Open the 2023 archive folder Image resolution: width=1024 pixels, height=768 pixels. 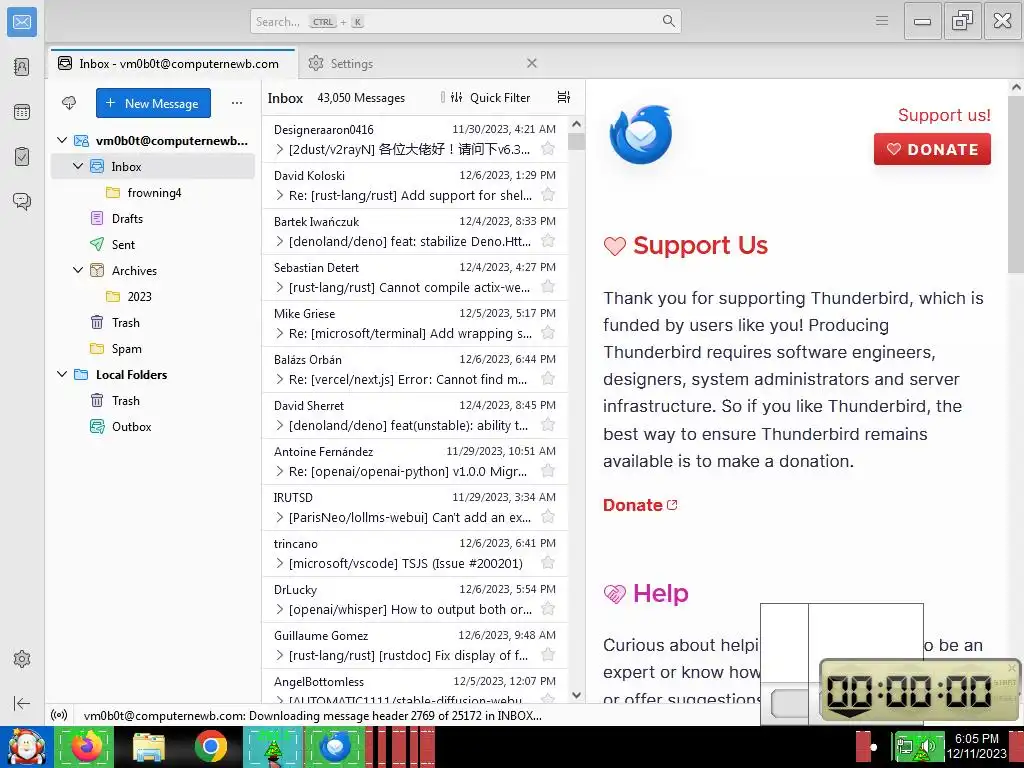tap(153, 296)
